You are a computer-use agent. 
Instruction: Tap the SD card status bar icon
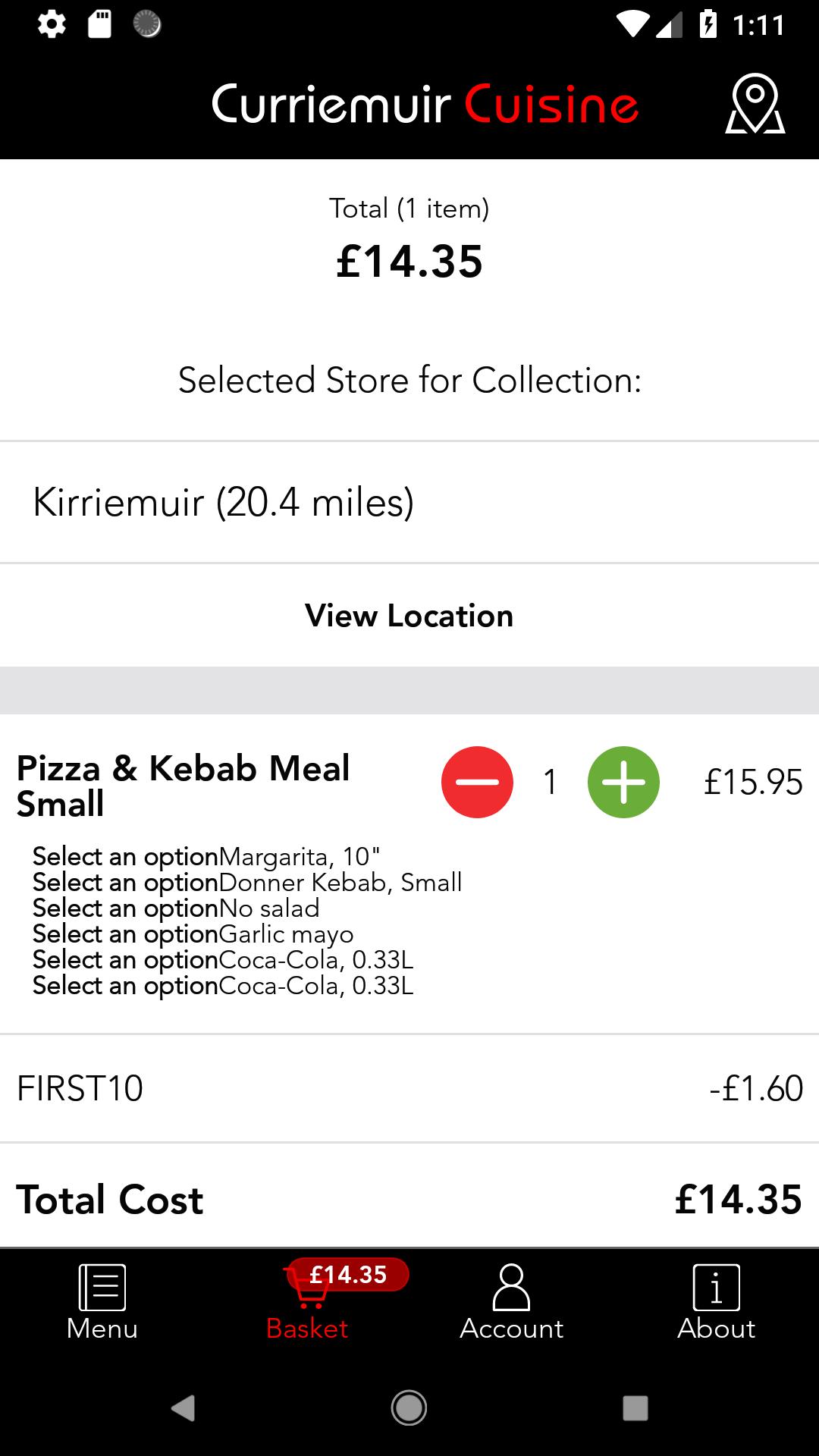click(x=99, y=25)
